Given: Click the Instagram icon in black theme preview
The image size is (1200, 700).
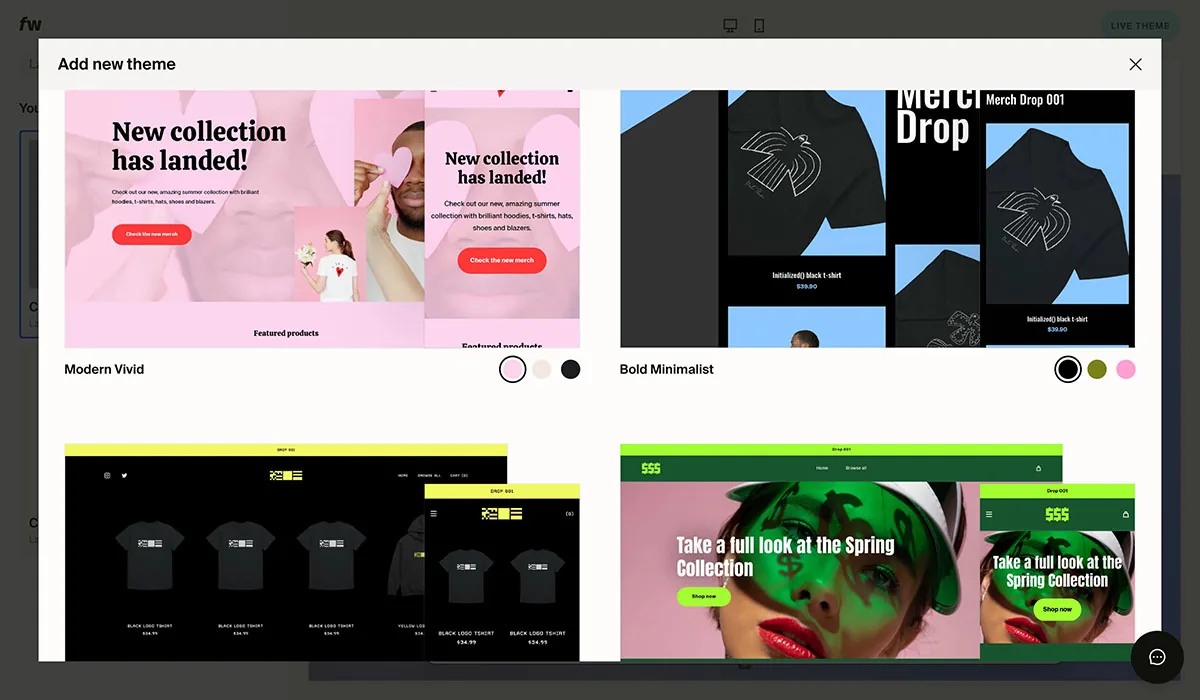Looking at the screenshot, I should tap(107, 475).
